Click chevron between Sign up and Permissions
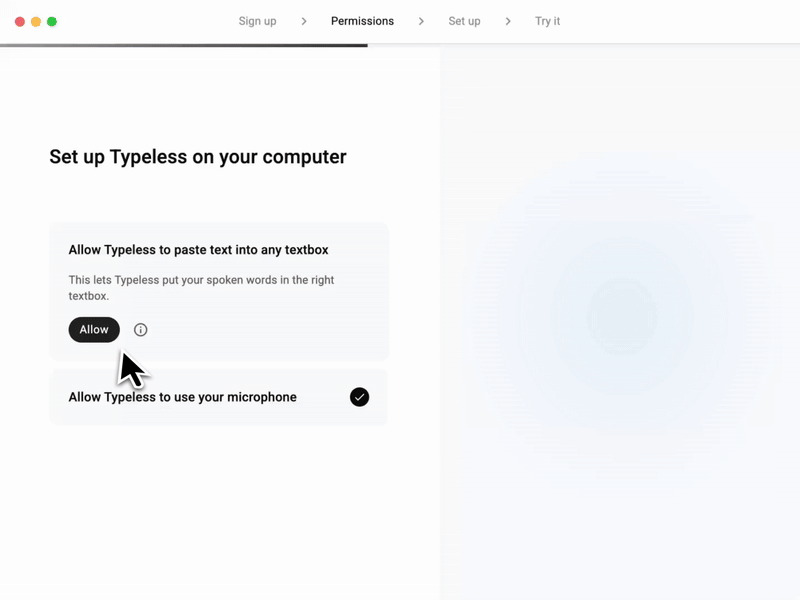 click(304, 21)
